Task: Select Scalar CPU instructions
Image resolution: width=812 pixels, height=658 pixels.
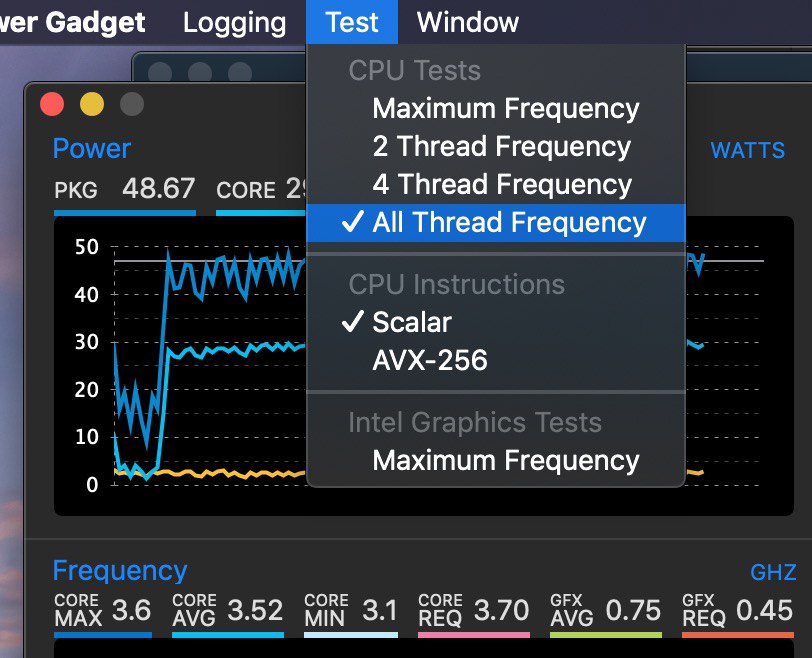Action: click(496, 322)
